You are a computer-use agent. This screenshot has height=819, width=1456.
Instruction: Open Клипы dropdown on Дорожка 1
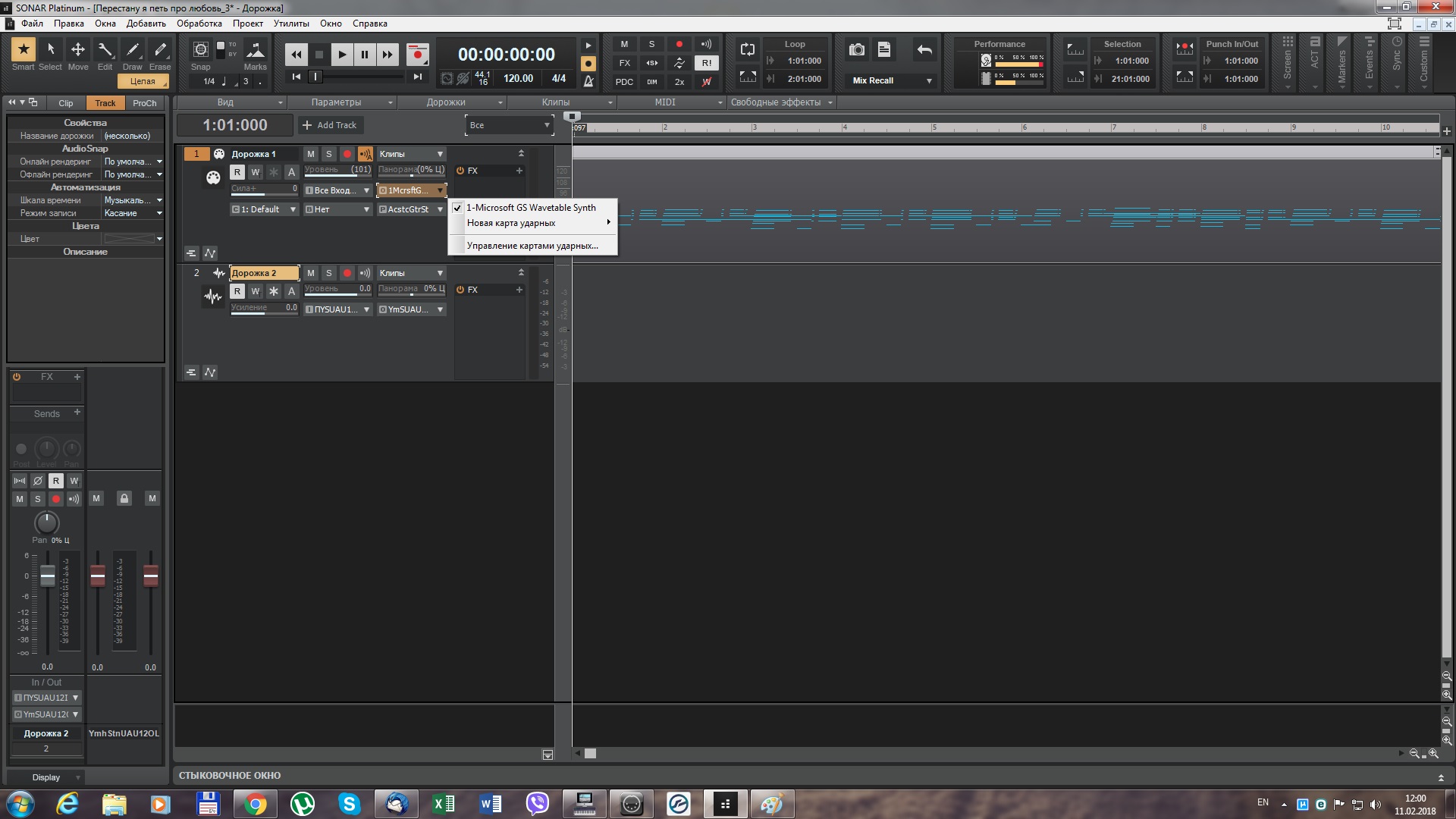[x=440, y=154]
